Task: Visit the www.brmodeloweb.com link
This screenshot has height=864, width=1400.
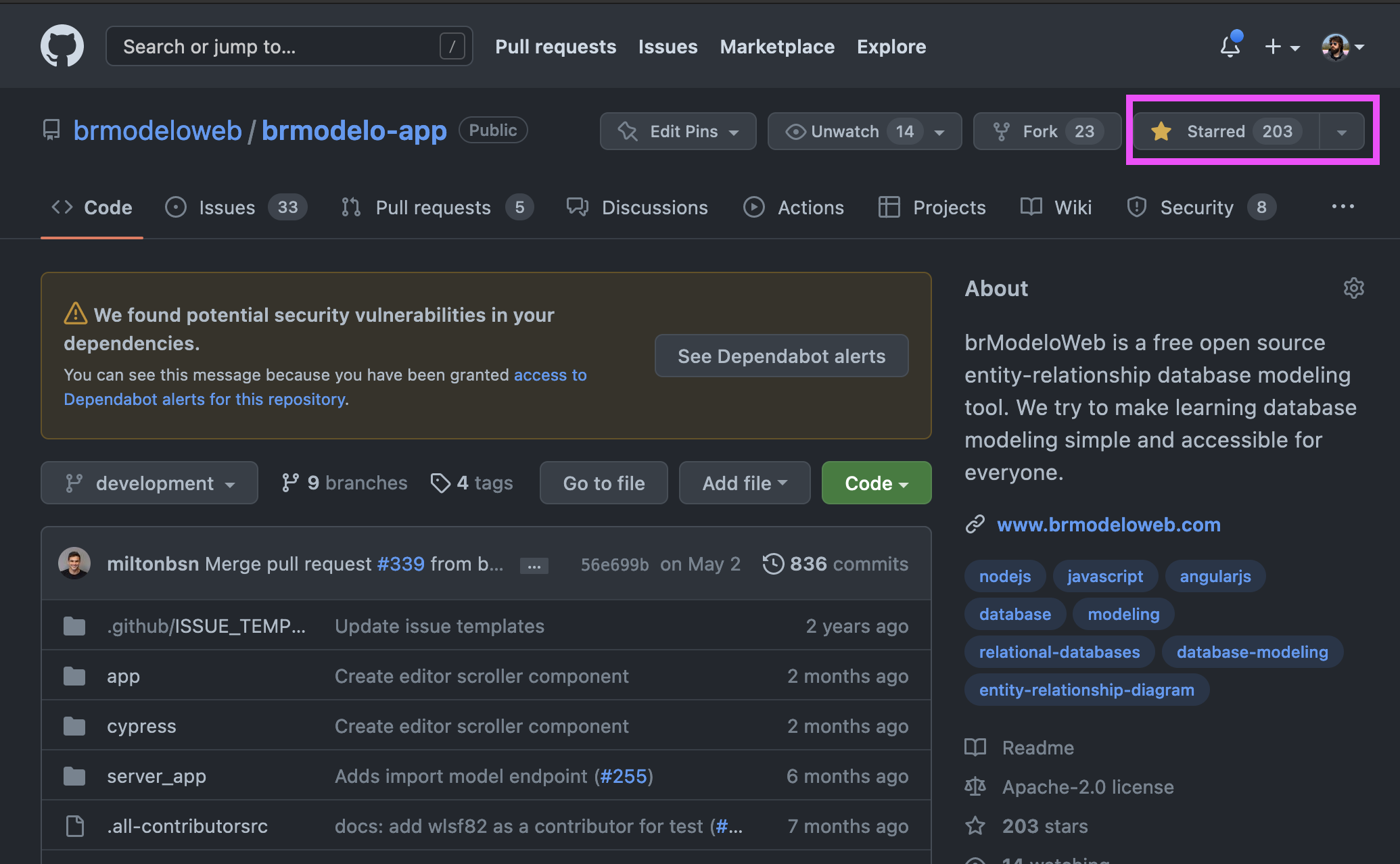Action: (1109, 524)
